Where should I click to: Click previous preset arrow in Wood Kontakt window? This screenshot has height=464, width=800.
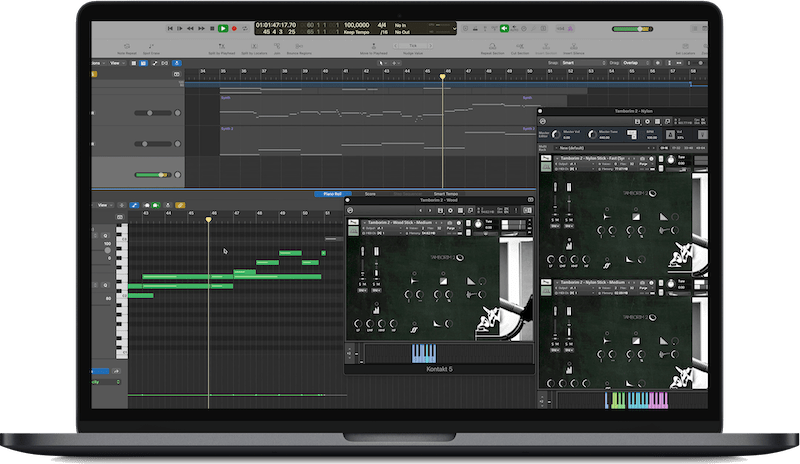[x=420, y=210]
